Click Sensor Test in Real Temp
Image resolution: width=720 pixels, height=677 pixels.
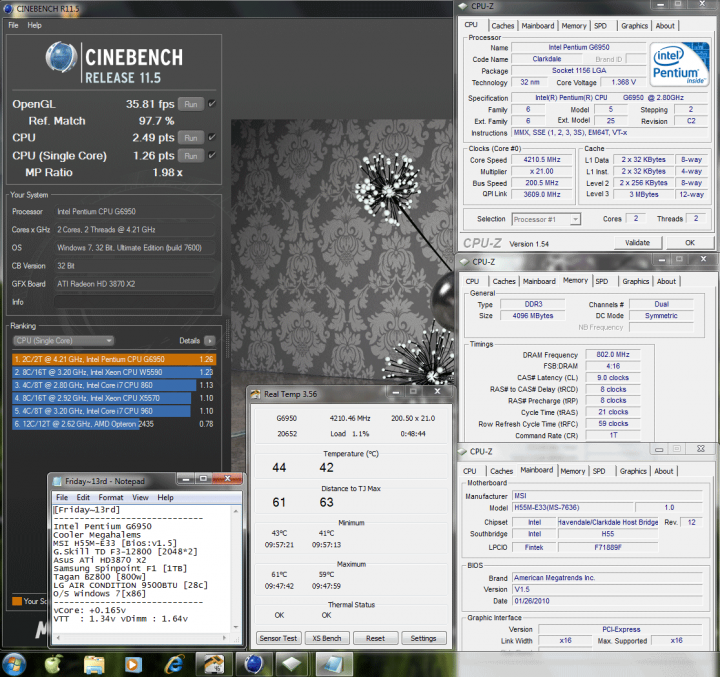pos(278,638)
